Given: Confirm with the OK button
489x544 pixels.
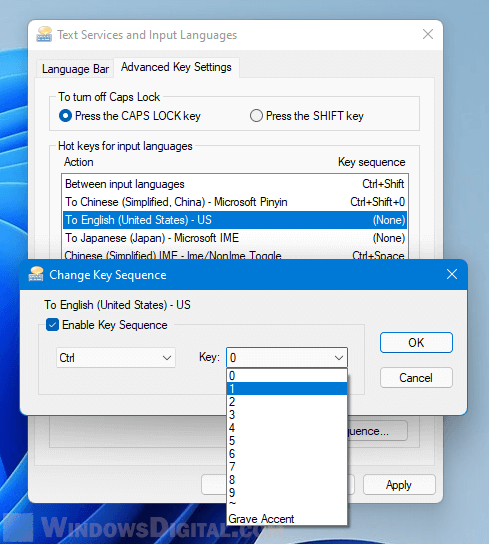Looking at the screenshot, I should pos(416,343).
